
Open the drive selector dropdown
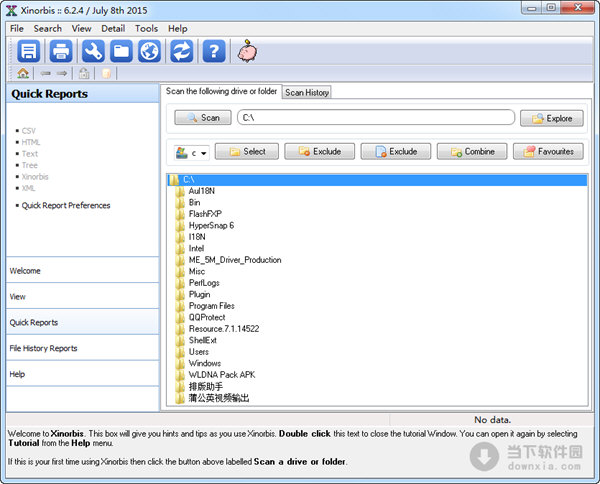coord(192,153)
